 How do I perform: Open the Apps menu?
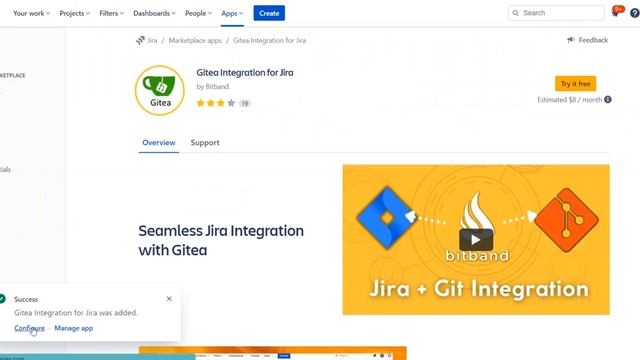(x=232, y=13)
